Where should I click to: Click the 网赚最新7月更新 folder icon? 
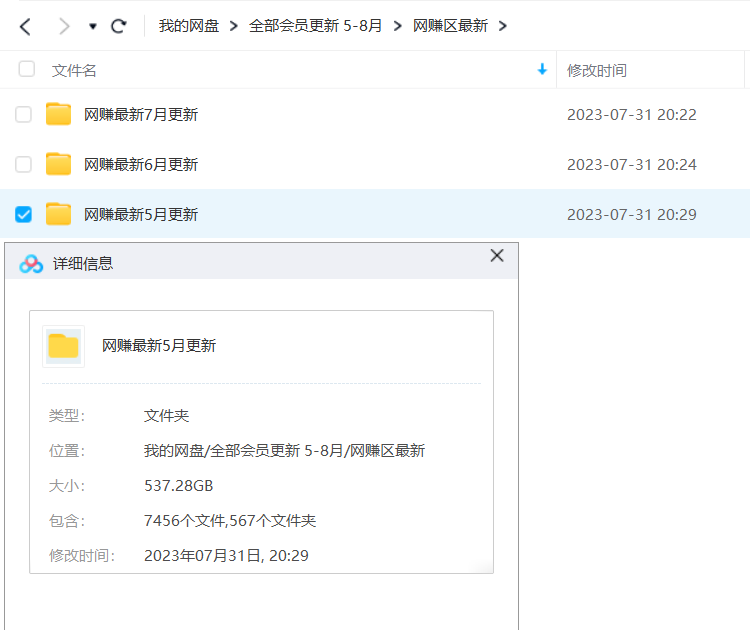tap(59, 114)
